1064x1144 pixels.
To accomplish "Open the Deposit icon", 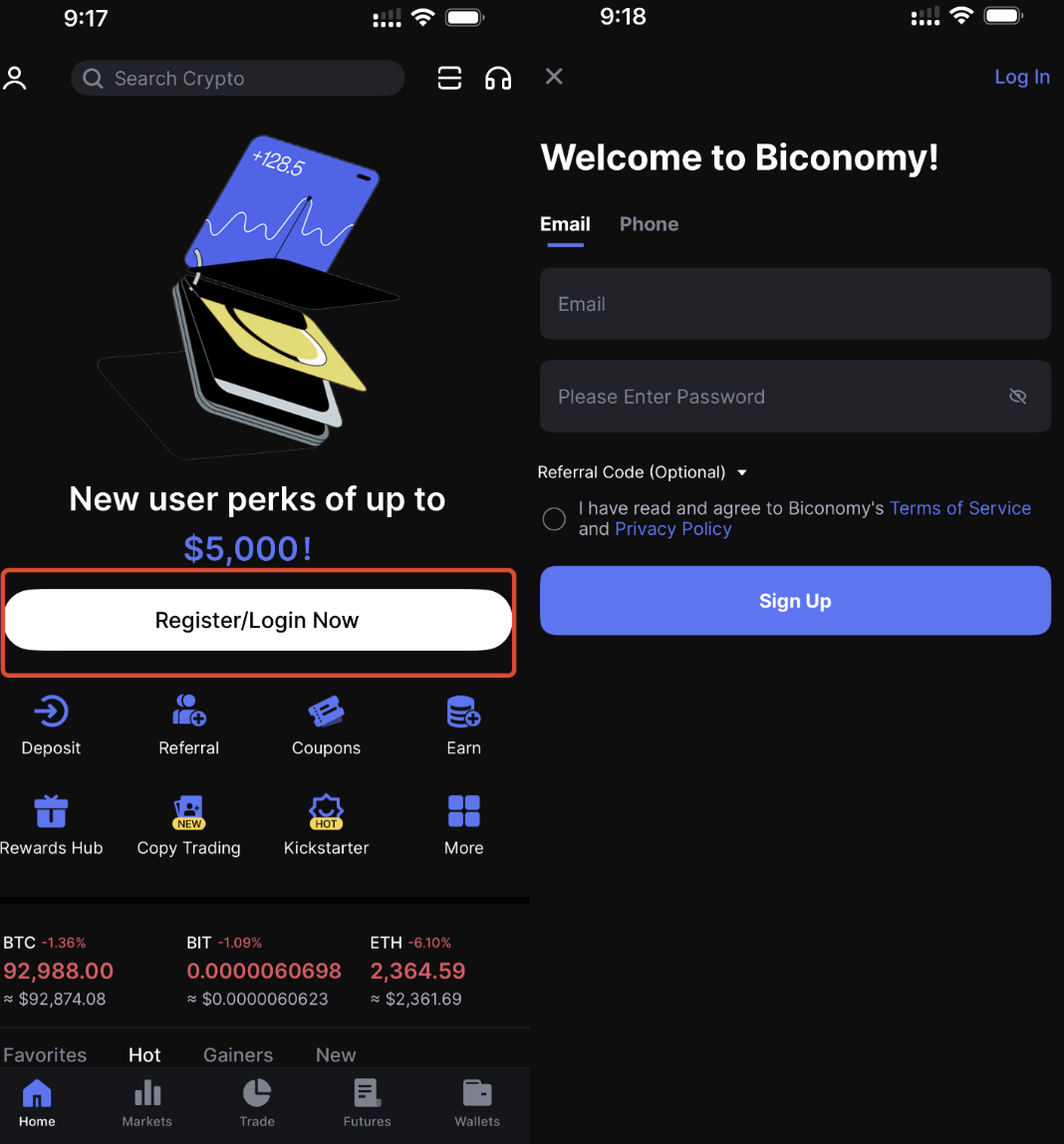I will point(51,712).
